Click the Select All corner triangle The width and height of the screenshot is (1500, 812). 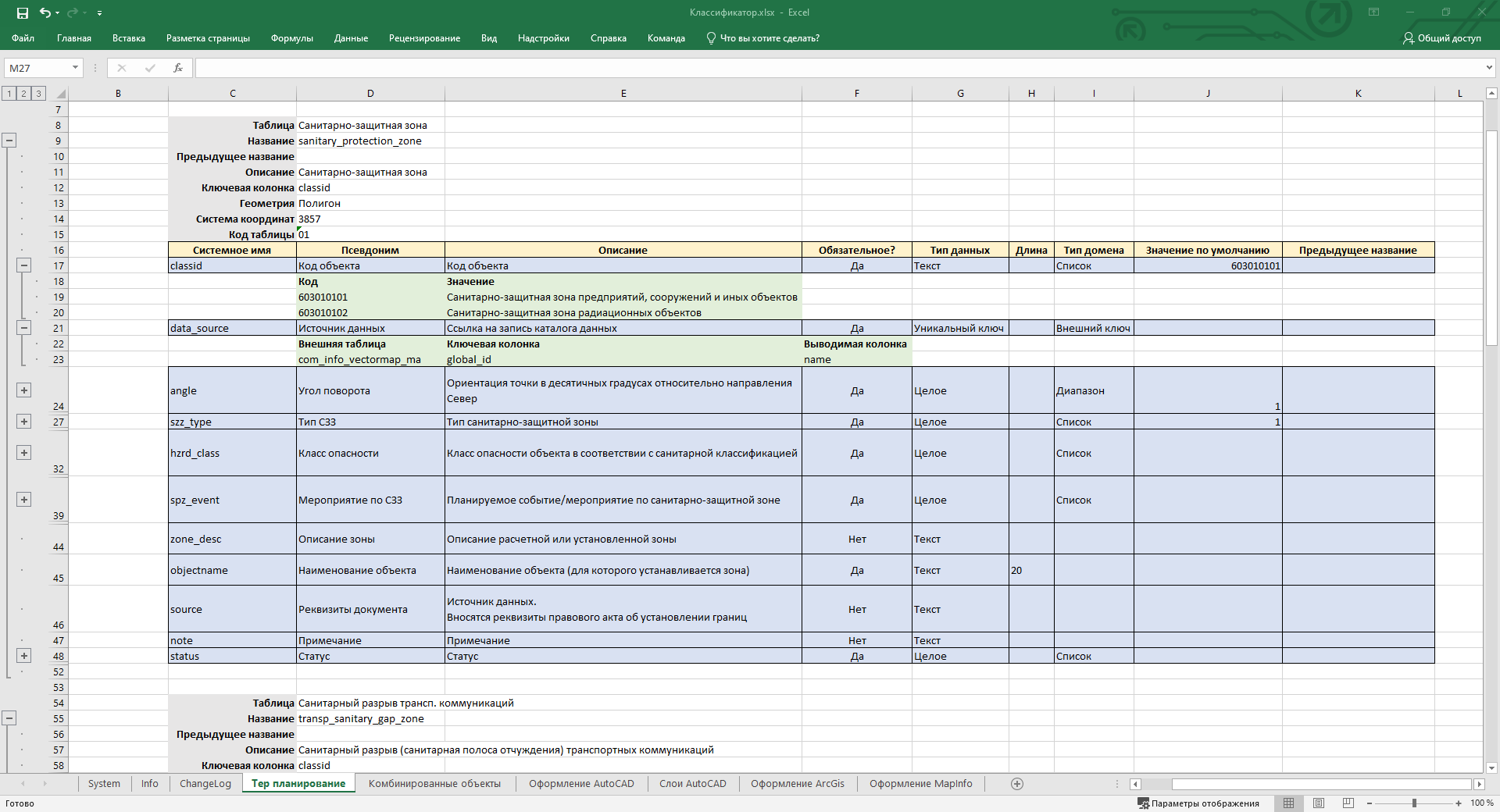click(59, 94)
